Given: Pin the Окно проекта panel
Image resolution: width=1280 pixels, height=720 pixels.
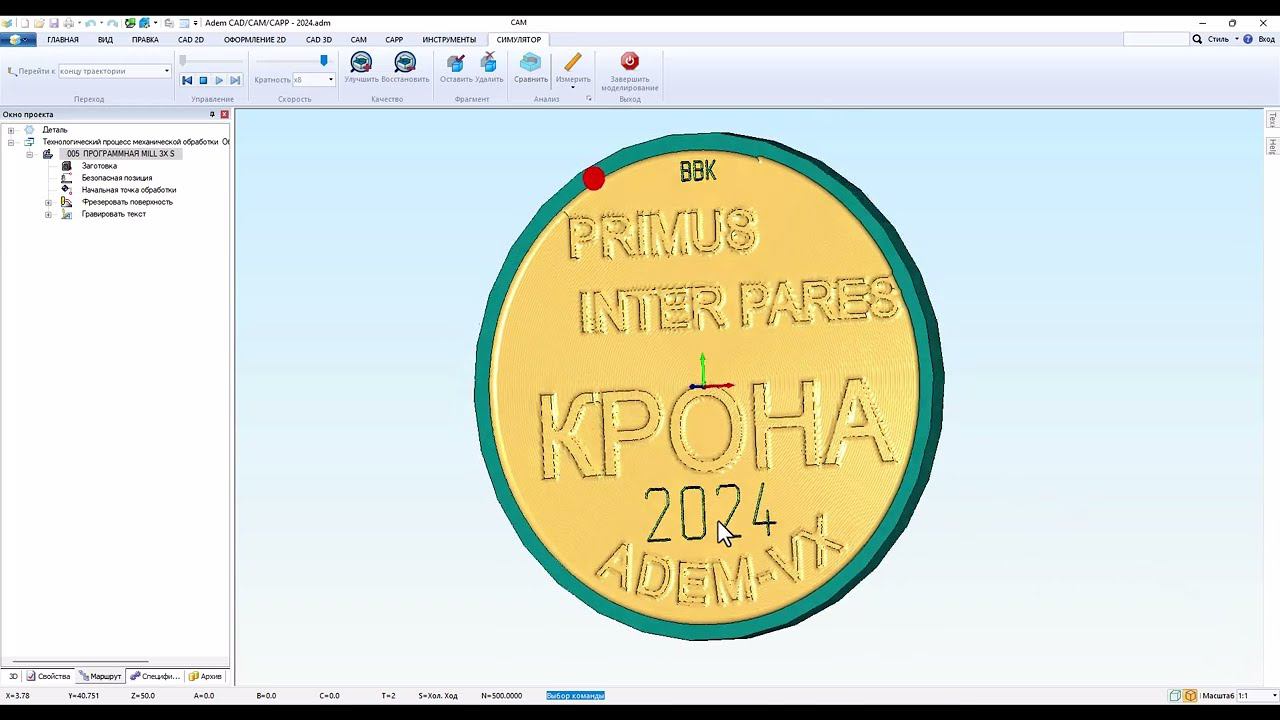Looking at the screenshot, I should pyautogui.click(x=212, y=114).
